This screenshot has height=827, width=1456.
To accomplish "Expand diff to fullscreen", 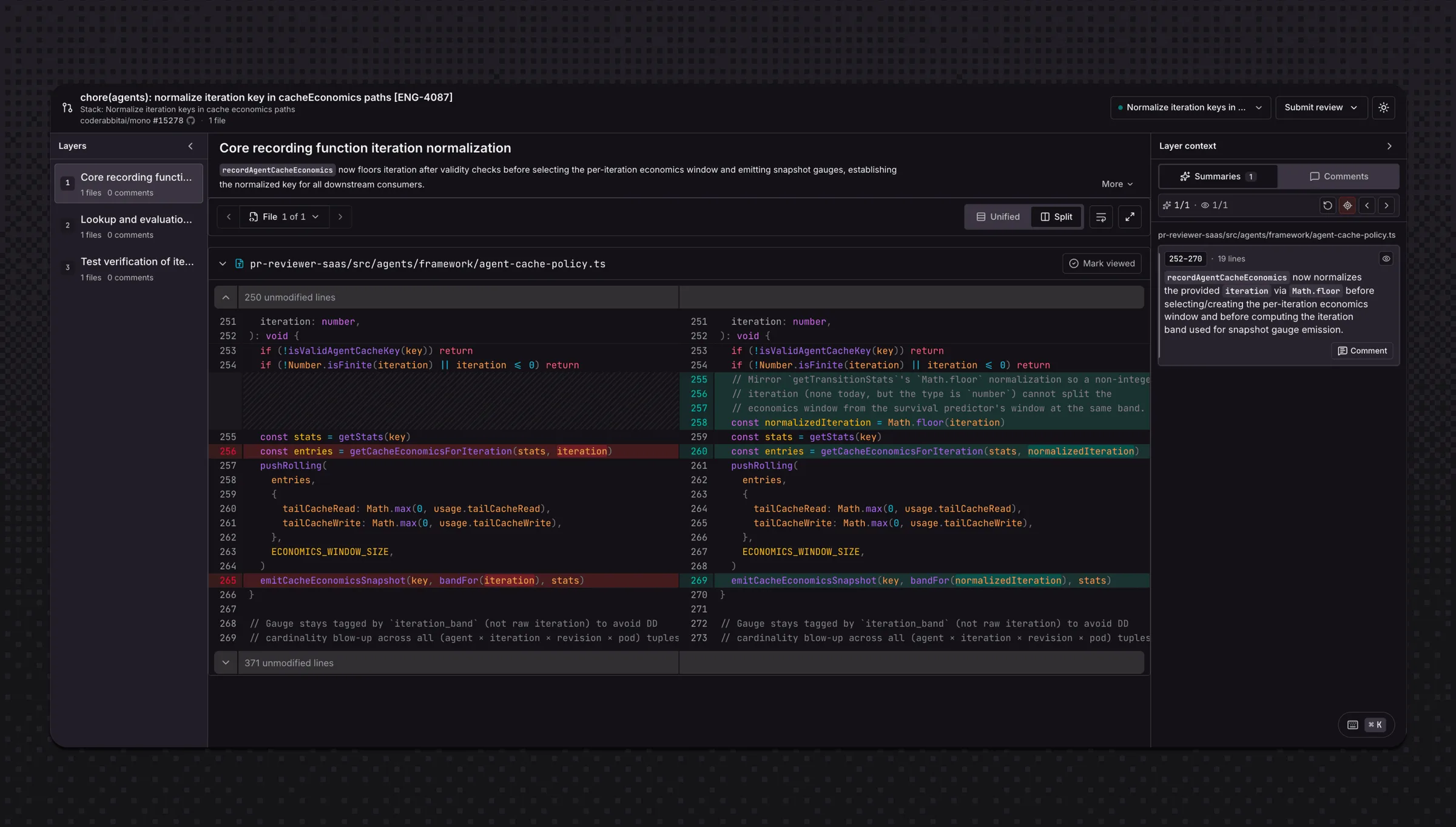I will point(1130,217).
